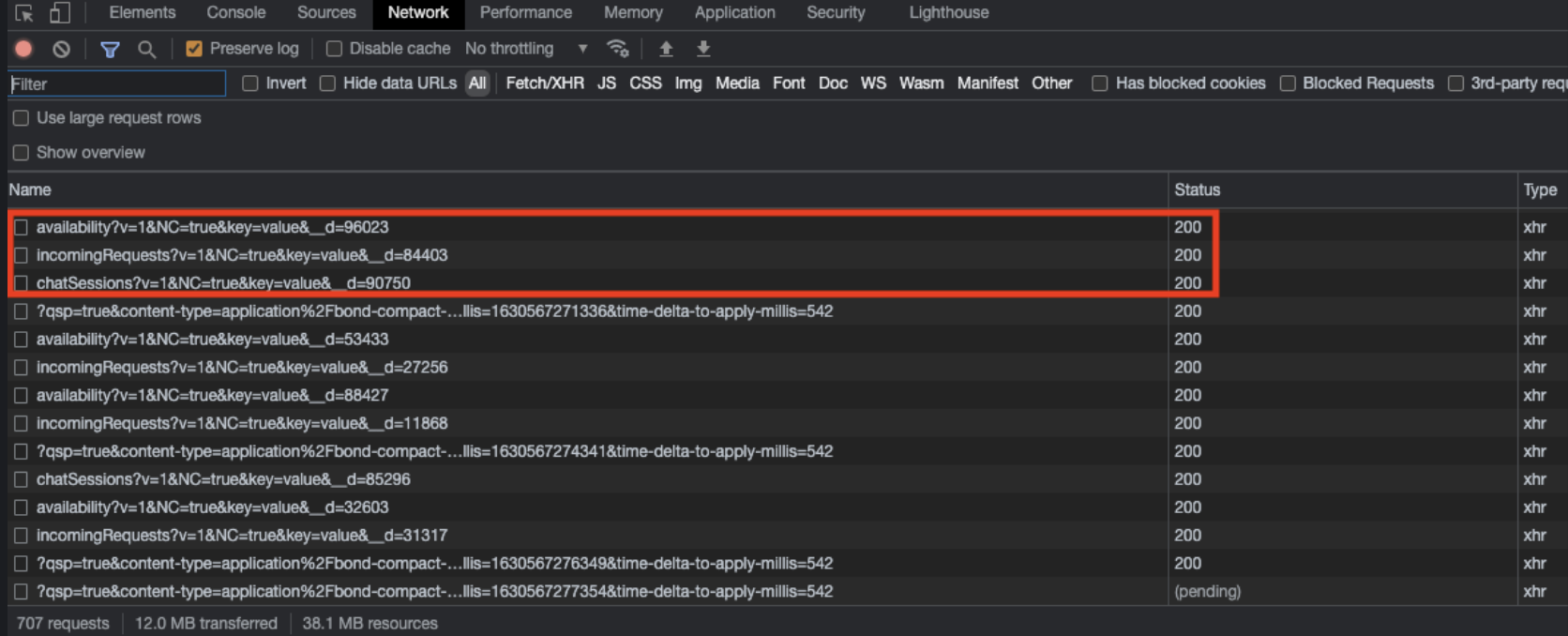
Task: Filter by CSS requests
Action: coord(645,83)
